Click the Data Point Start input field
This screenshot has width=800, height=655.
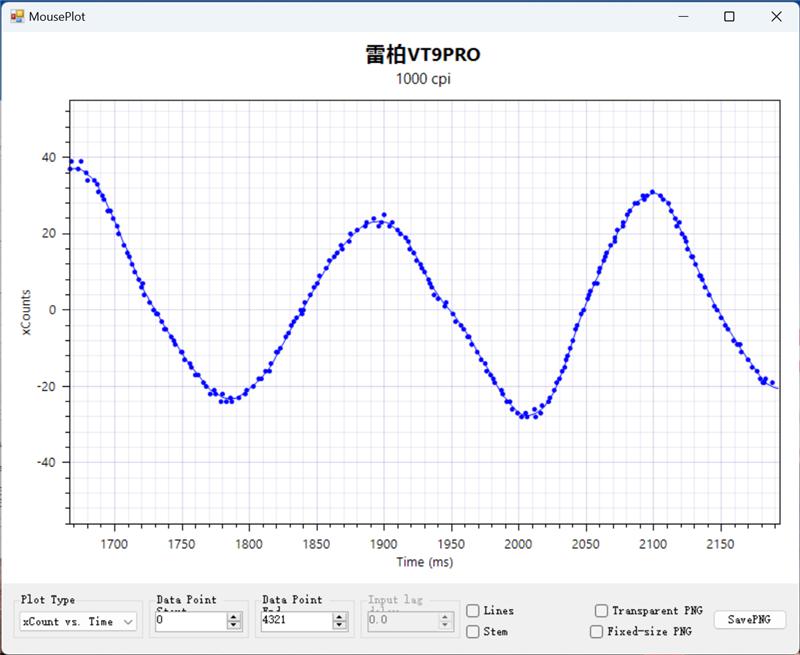click(x=190, y=622)
